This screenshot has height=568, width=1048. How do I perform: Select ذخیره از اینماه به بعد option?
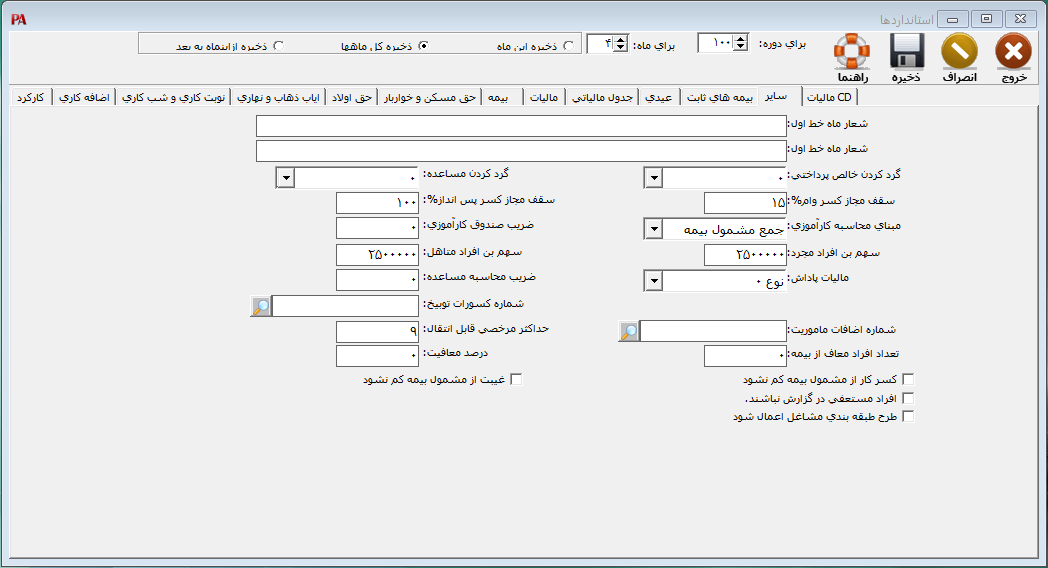(x=278, y=45)
